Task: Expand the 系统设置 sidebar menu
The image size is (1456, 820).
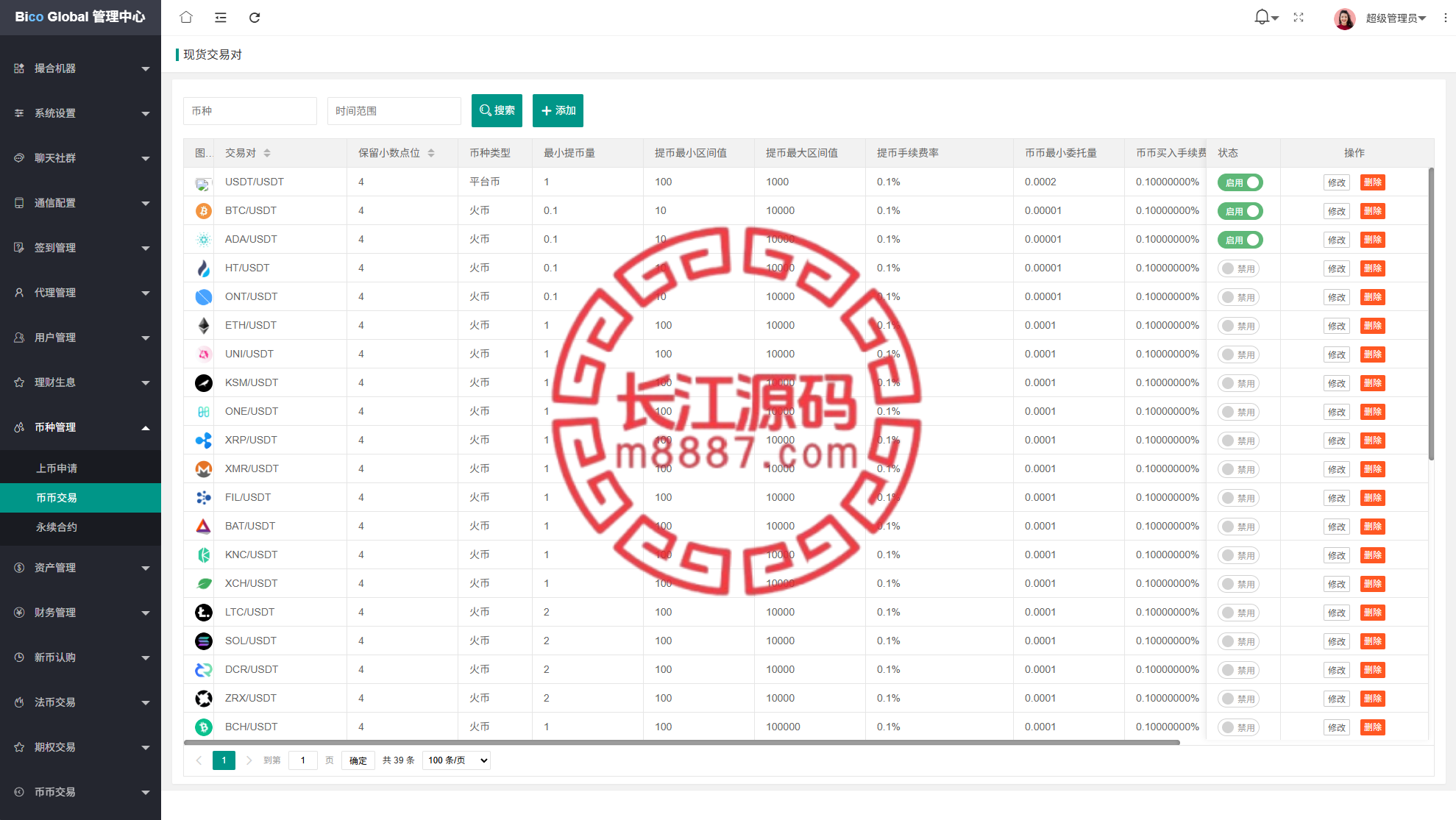Action: (x=80, y=113)
